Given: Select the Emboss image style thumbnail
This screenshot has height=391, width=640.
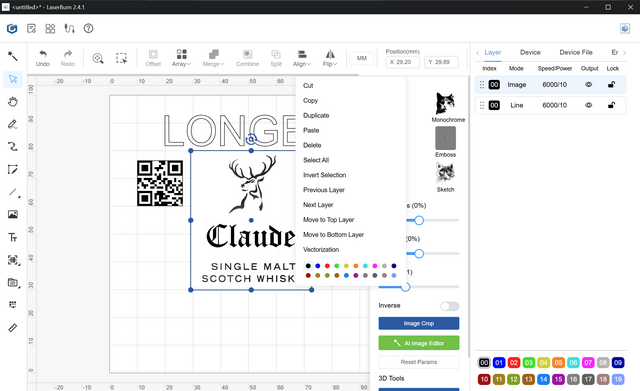Looking at the screenshot, I should tap(446, 138).
